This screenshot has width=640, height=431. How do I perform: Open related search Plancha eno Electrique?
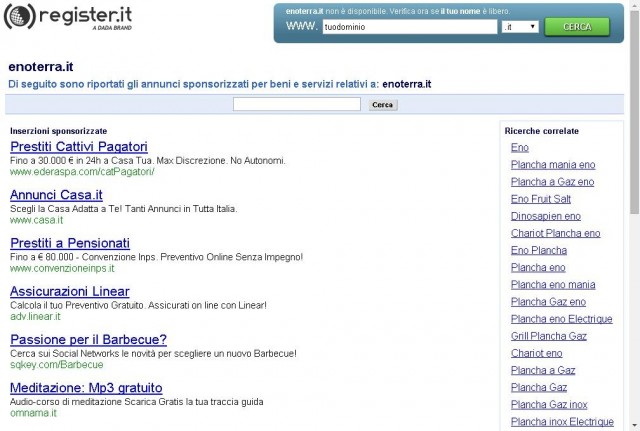tap(562, 319)
